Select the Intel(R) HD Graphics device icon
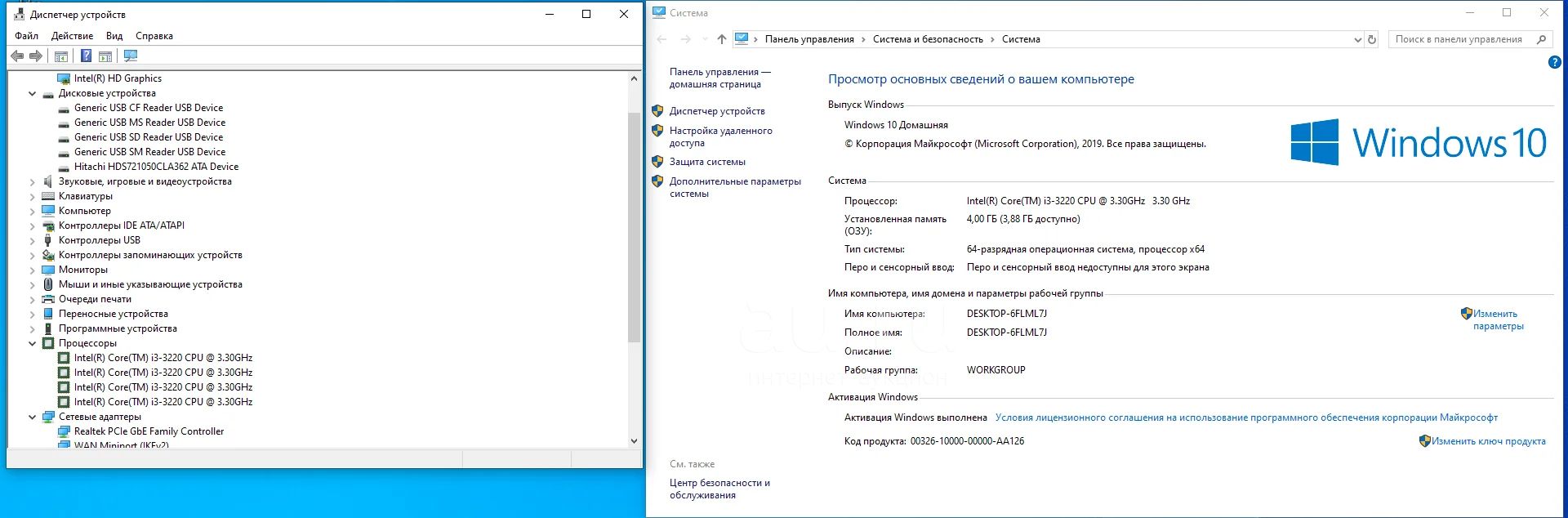Screen dimensions: 1568x518 65,78
